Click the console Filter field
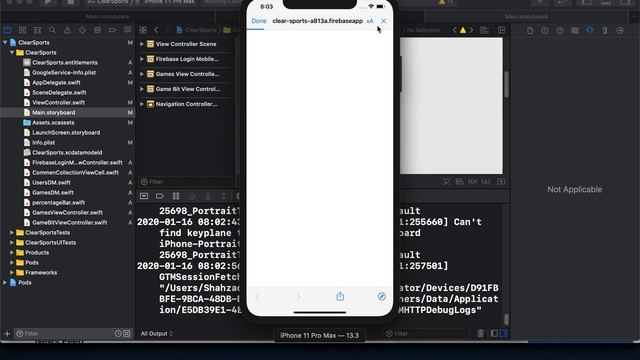Viewport: 640px width, 360px height. [427, 333]
